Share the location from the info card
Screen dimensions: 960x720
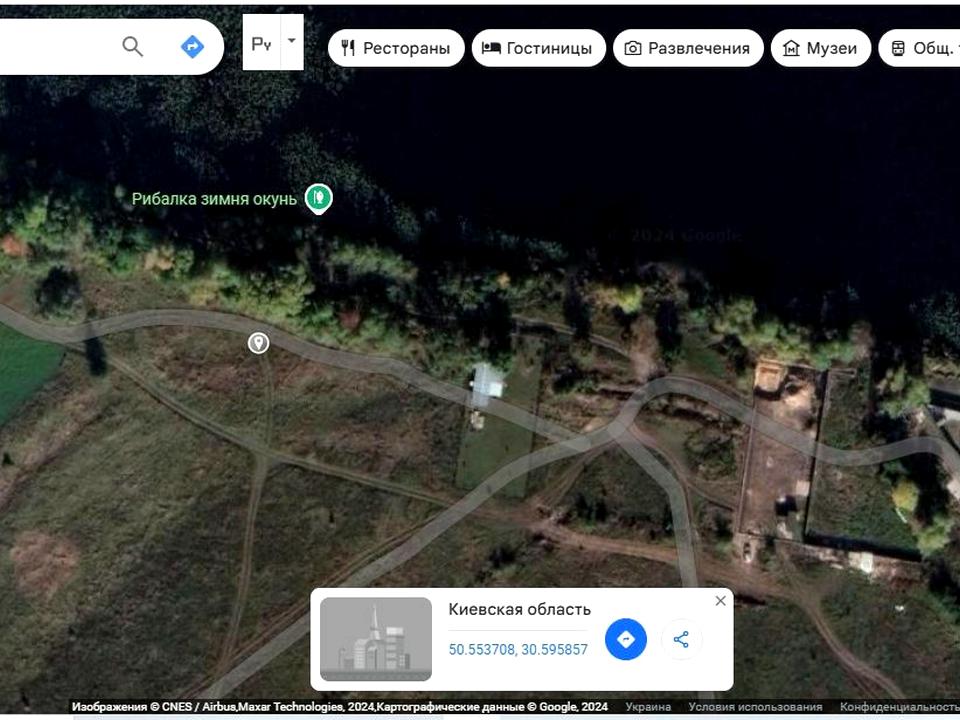pyautogui.click(x=681, y=639)
